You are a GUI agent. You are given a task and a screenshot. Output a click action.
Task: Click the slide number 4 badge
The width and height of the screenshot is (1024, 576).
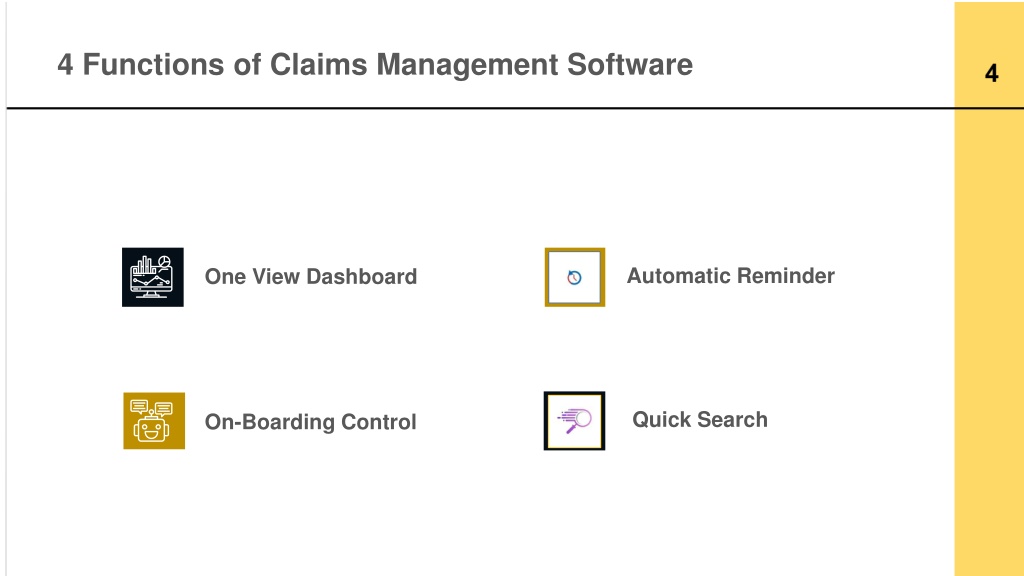[991, 73]
